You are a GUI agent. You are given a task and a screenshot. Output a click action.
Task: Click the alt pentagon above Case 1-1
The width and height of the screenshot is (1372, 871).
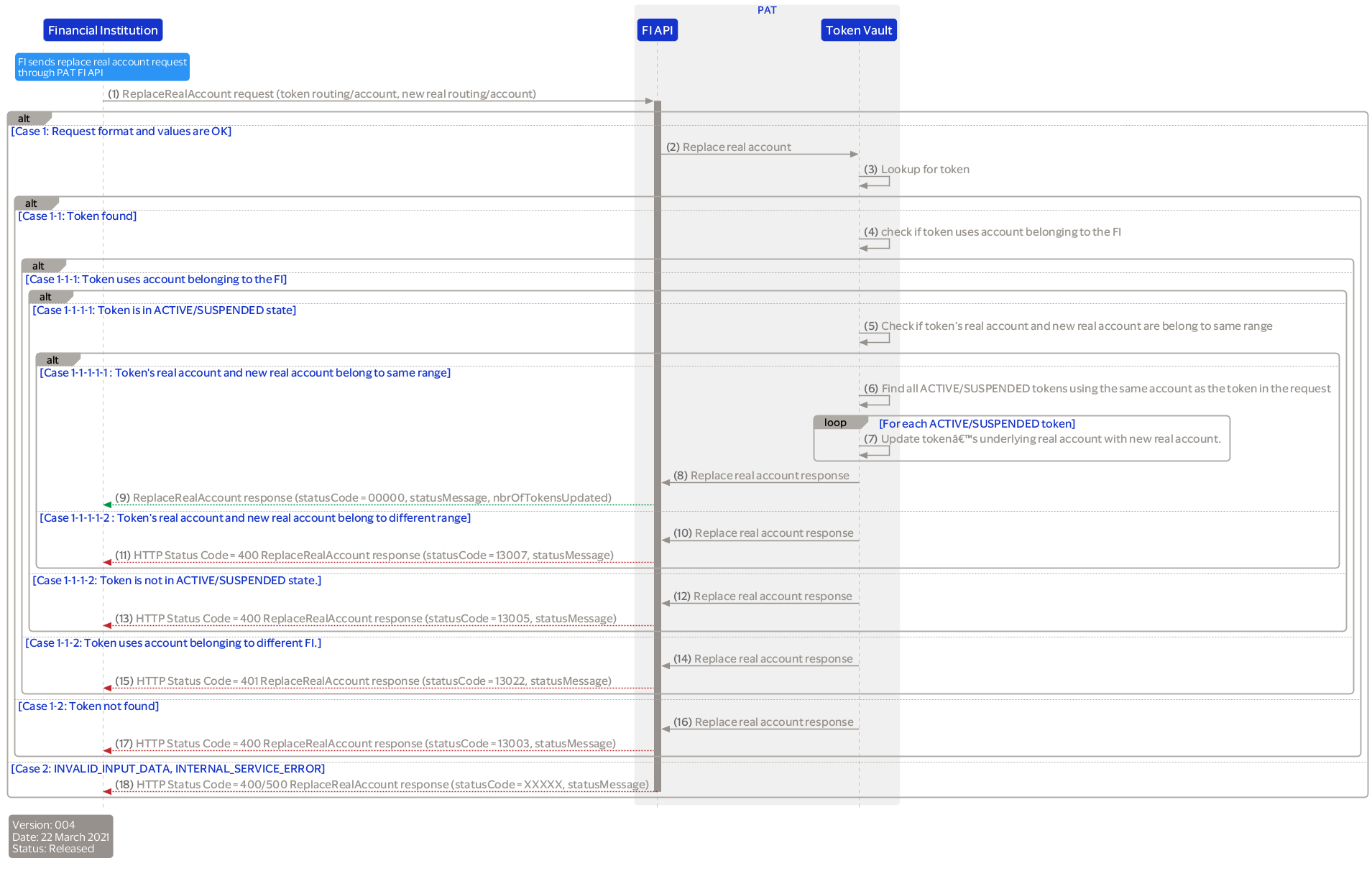click(x=32, y=203)
